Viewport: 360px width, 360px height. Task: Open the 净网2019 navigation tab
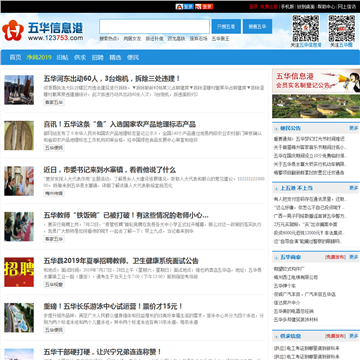[x=39, y=57]
